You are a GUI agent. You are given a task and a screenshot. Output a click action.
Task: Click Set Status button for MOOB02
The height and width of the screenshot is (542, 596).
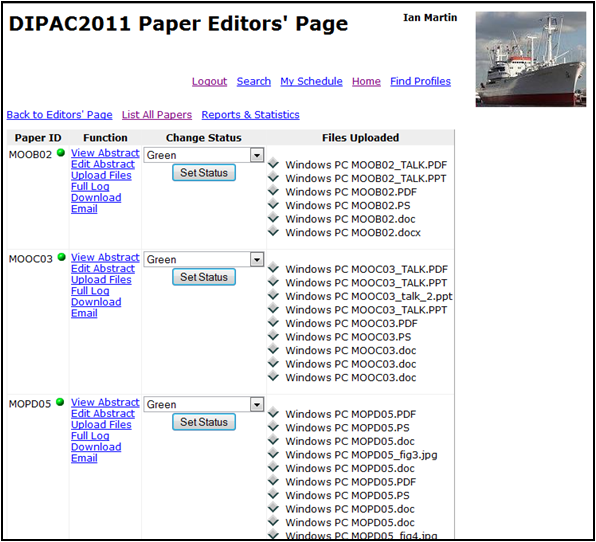[204, 173]
